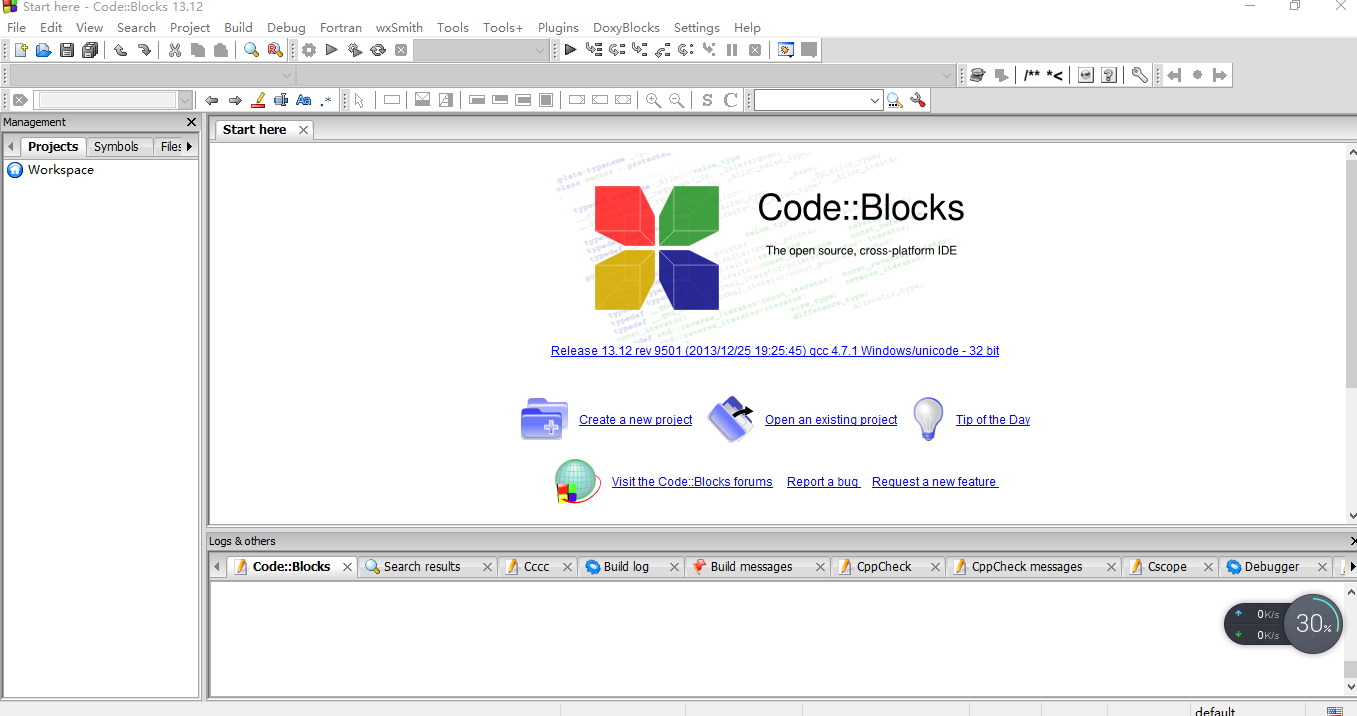Click the Replace icon with red R
This screenshot has width=1357, height=716.
pos(275,50)
